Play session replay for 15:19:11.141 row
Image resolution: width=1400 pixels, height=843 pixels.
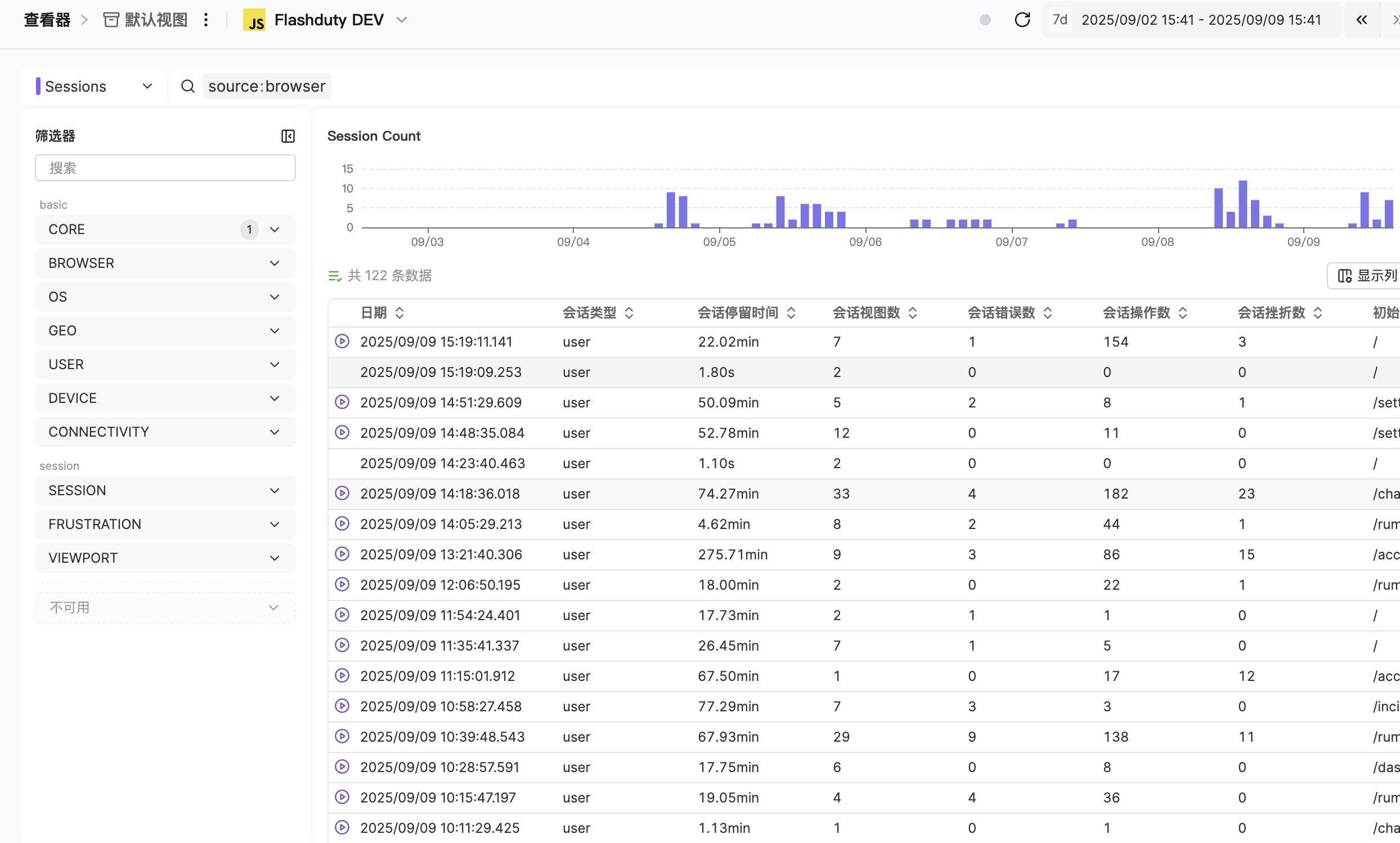click(342, 342)
